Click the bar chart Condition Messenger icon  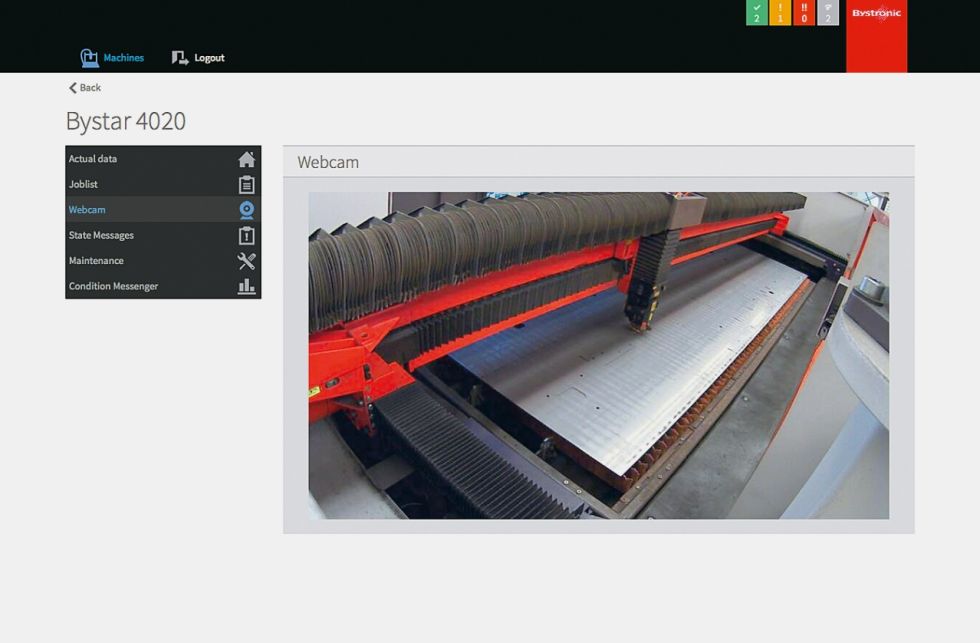(247, 286)
